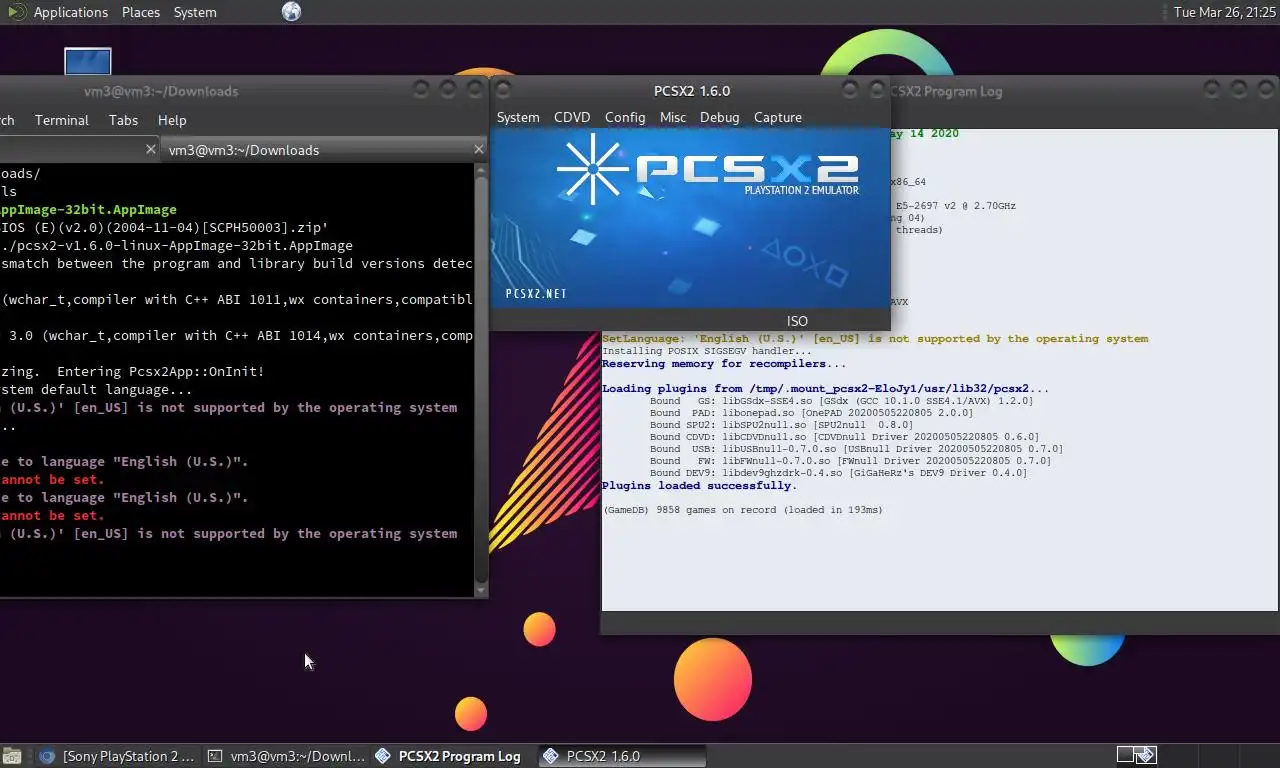Click the 'stem default language...' terminal line
1280x768 pixels.
point(96,390)
